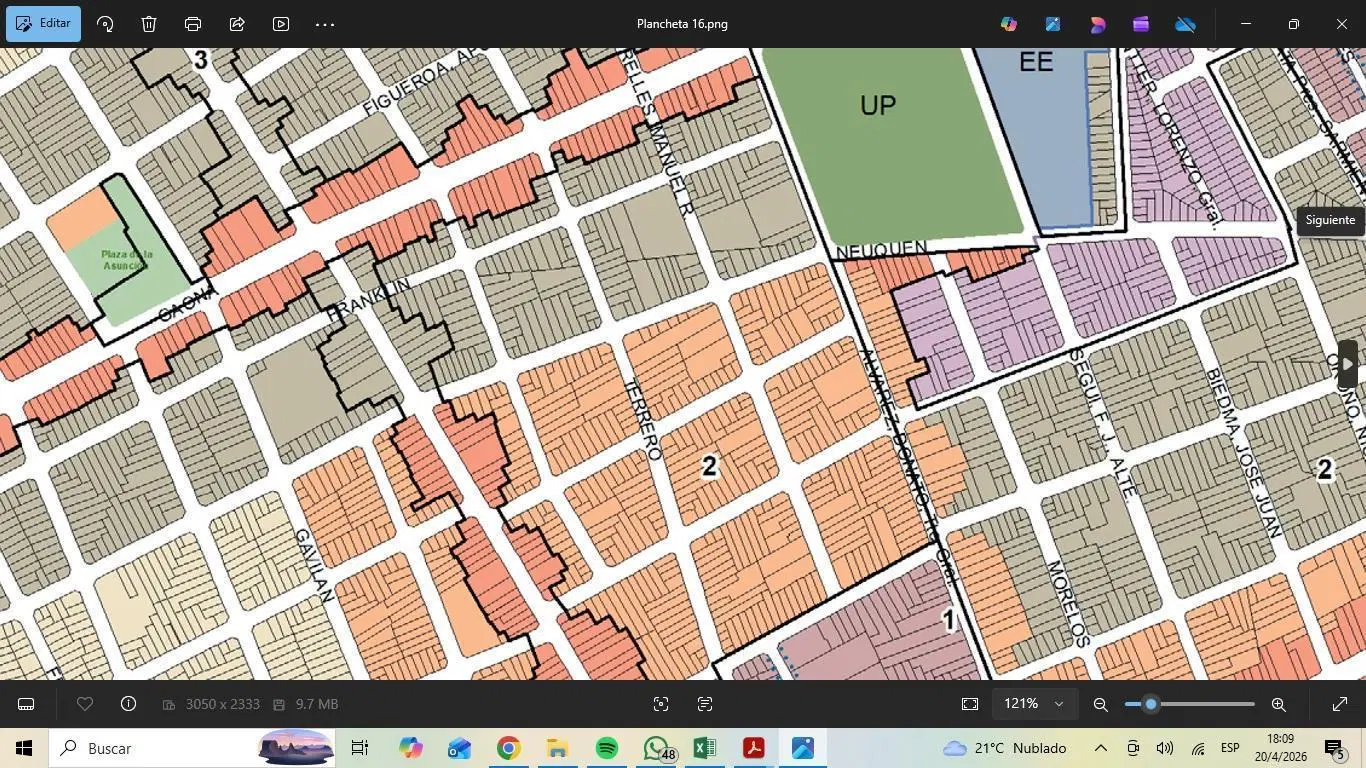
Task: Open Excel from the taskbar
Action: (705, 748)
